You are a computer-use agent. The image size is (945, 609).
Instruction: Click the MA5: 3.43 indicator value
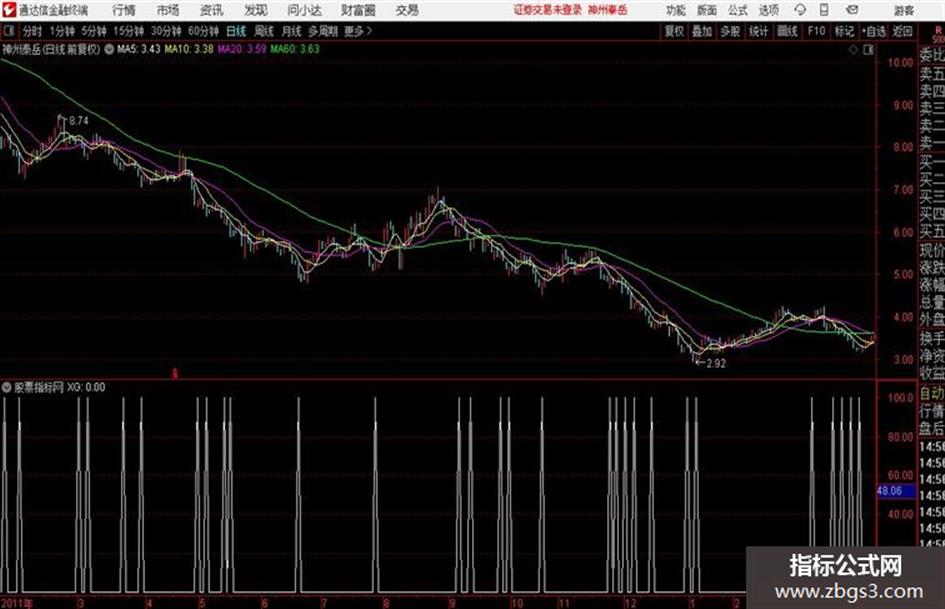tap(139, 49)
